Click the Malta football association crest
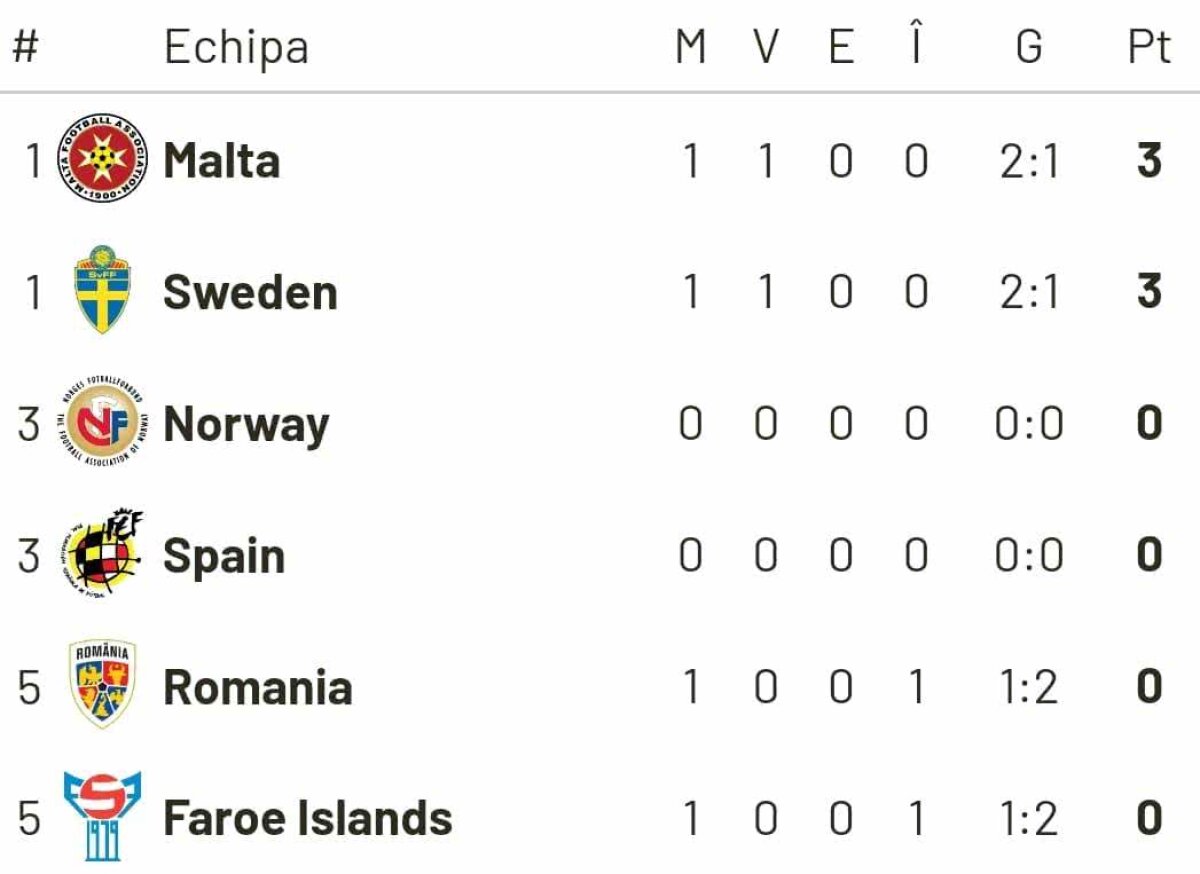The image size is (1200, 874). click(x=100, y=158)
